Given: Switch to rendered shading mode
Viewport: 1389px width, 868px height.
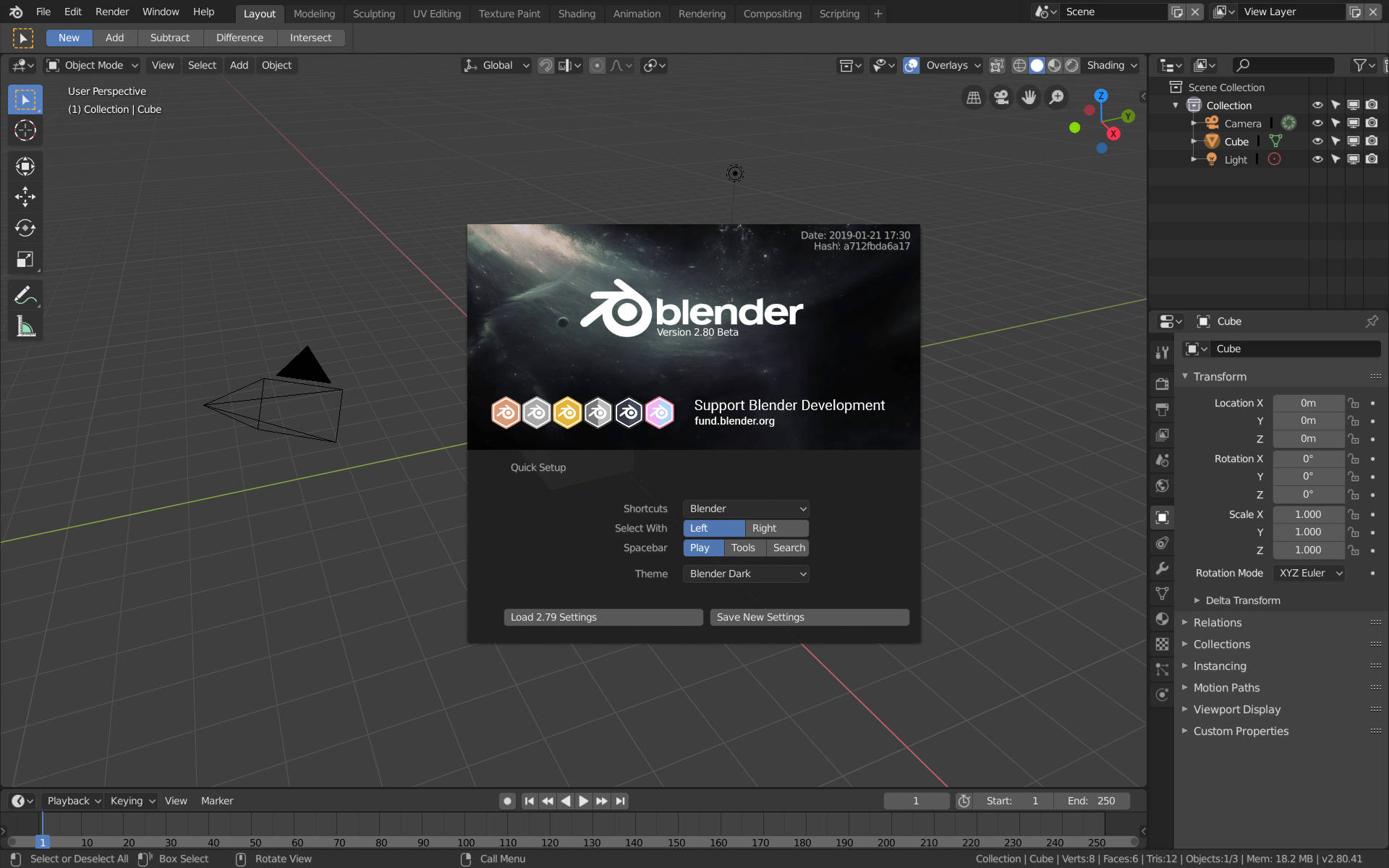Looking at the screenshot, I should click(1072, 65).
